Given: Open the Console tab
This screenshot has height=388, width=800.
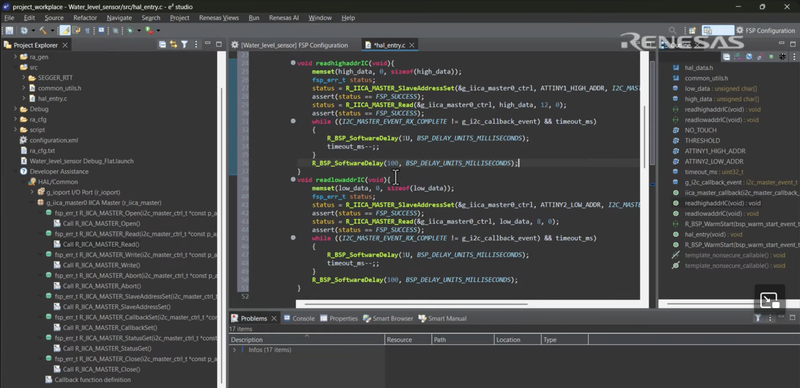Looking at the screenshot, I should click(x=299, y=318).
